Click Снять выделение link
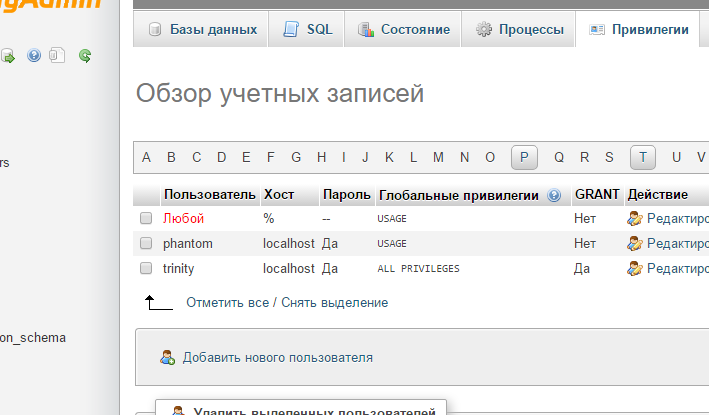The width and height of the screenshot is (709, 415). 335,302
